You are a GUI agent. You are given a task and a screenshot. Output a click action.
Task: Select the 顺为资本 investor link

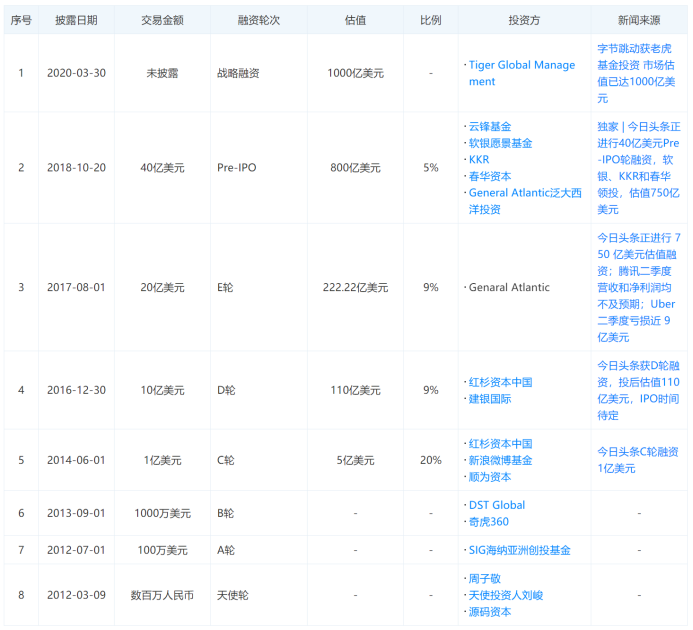490,477
